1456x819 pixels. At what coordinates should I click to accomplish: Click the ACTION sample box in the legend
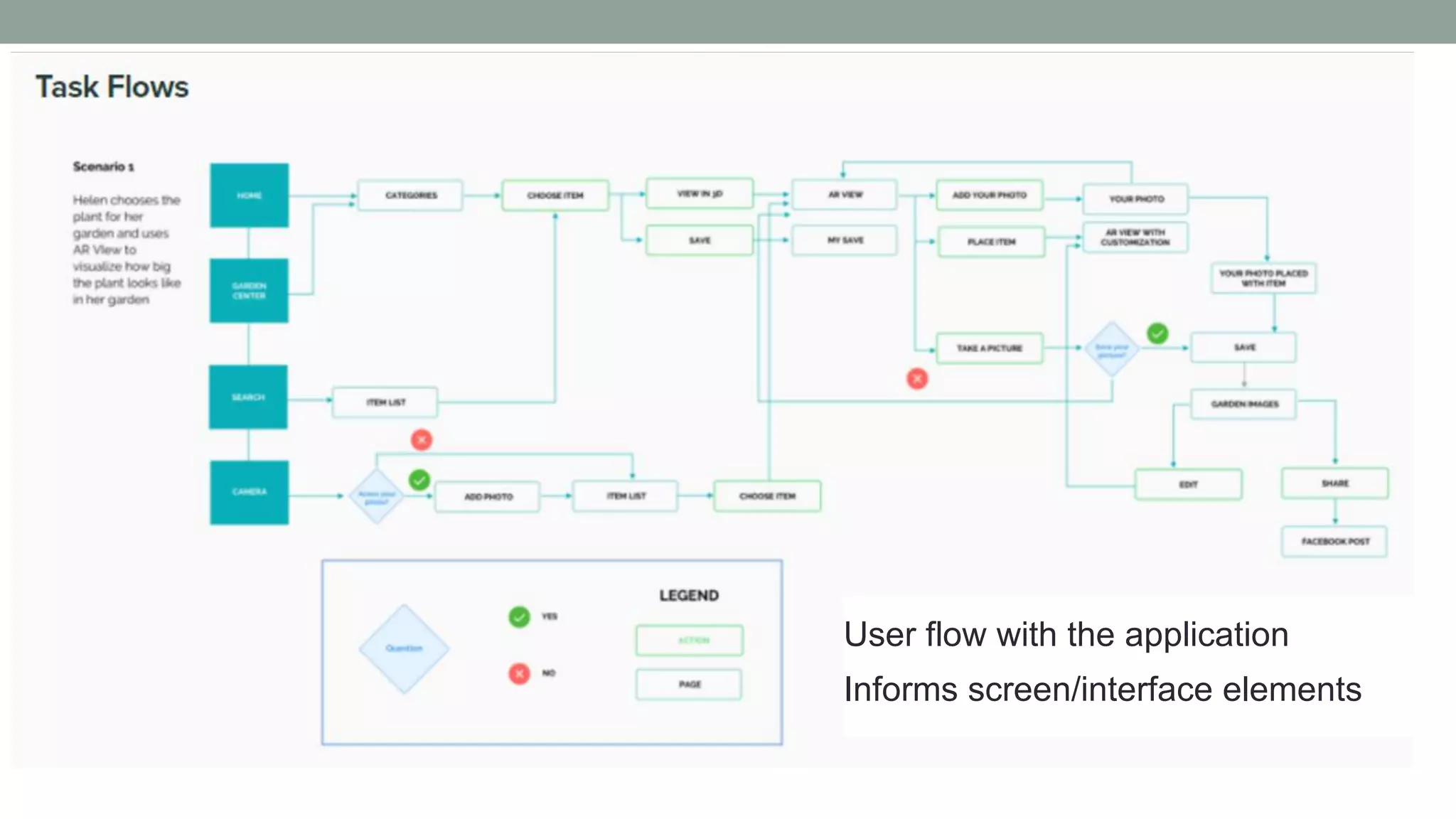pyautogui.click(x=689, y=641)
